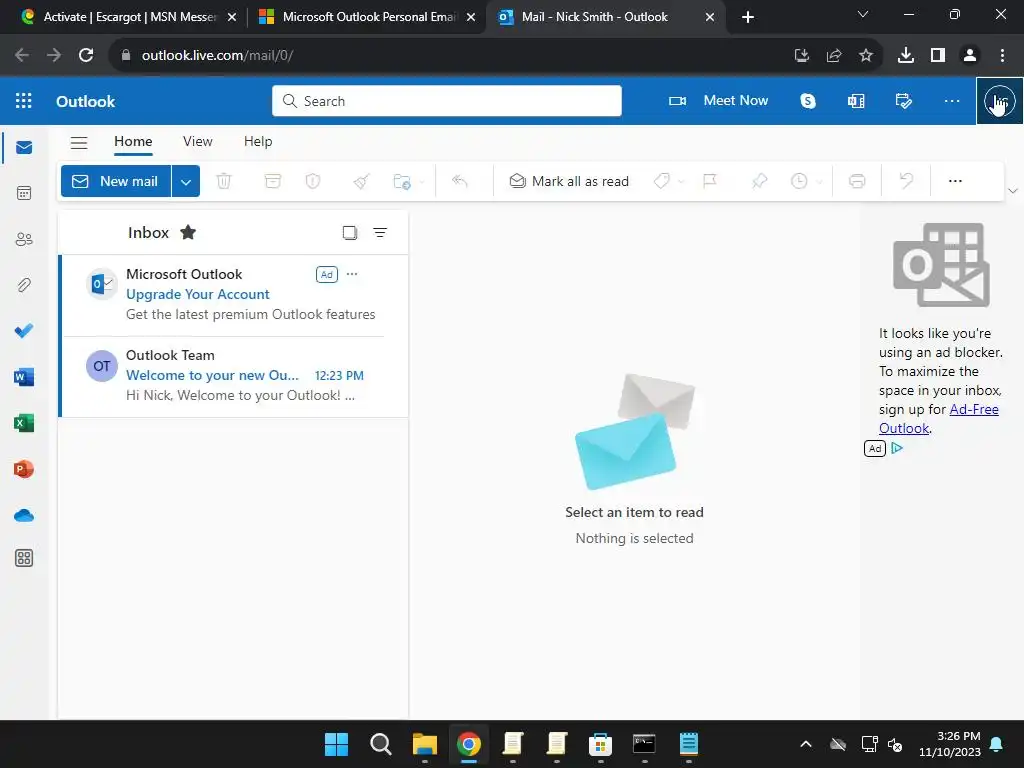Select the Home ribbon tab

click(133, 141)
